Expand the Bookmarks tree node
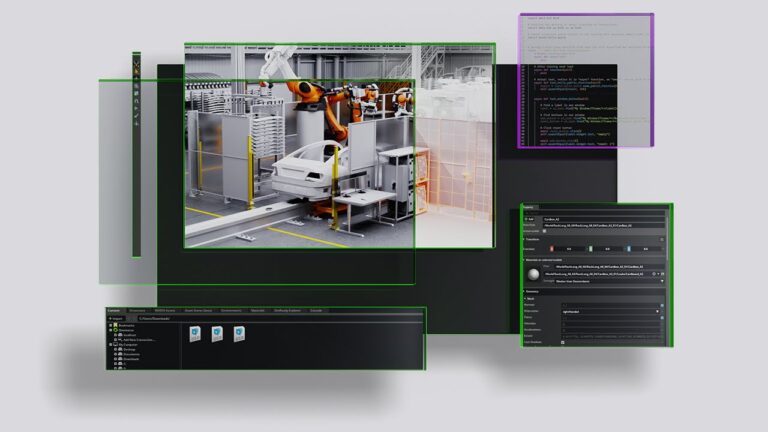 (111, 326)
